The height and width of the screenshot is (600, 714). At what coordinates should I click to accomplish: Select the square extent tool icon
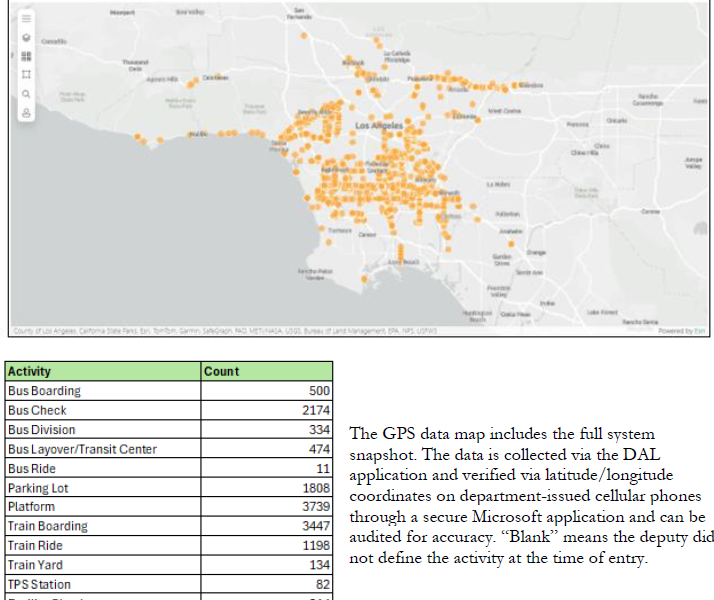[x=27, y=74]
